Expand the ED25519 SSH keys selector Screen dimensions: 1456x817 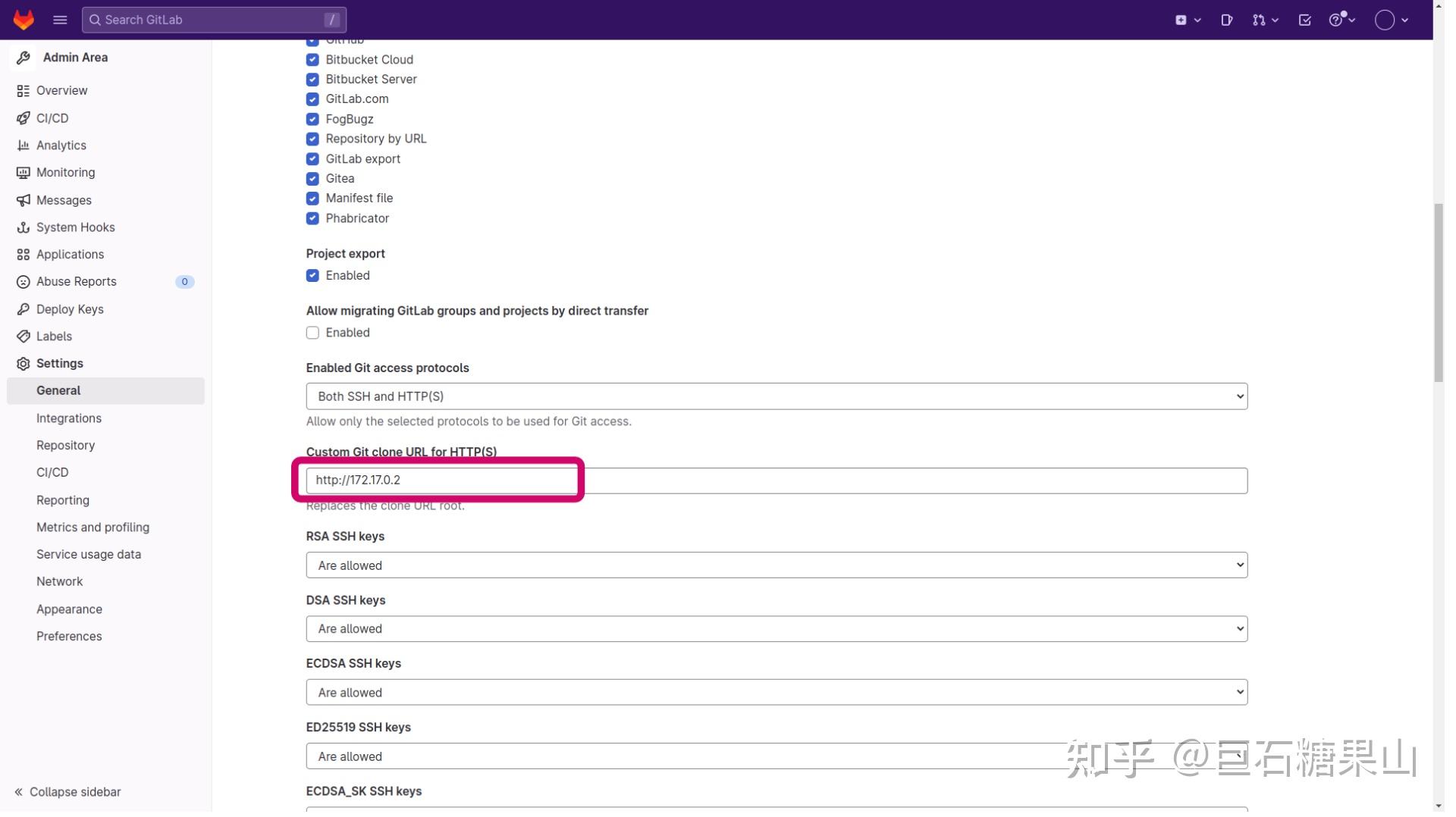pyautogui.click(x=775, y=756)
